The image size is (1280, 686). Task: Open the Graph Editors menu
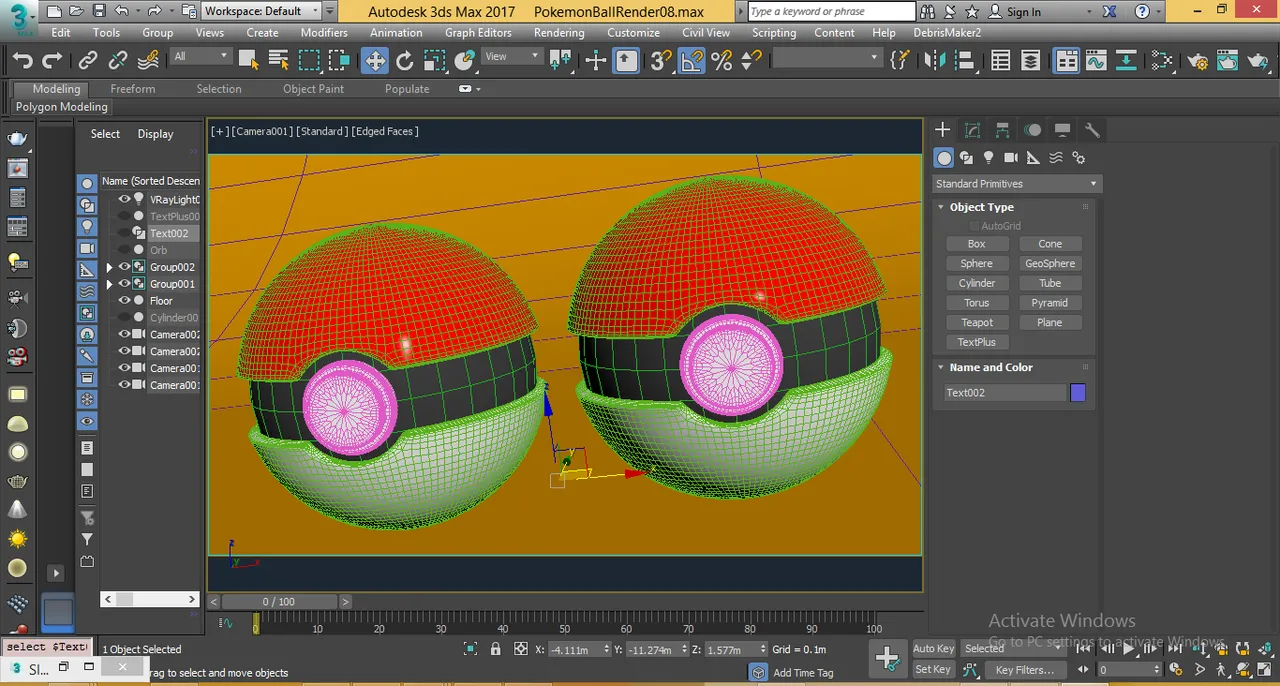(x=478, y=32)
